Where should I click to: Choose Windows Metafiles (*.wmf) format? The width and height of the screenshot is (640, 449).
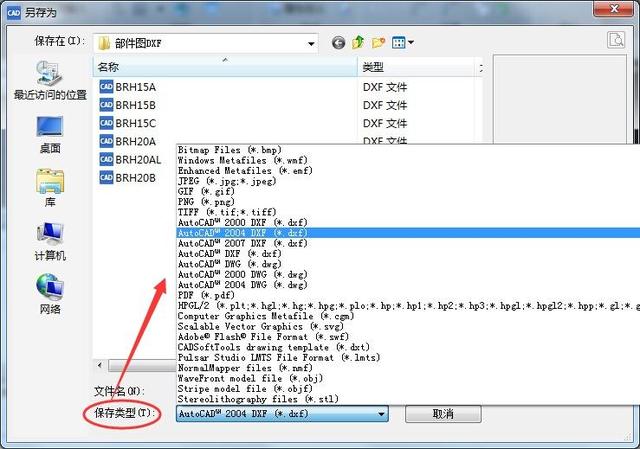408,160
